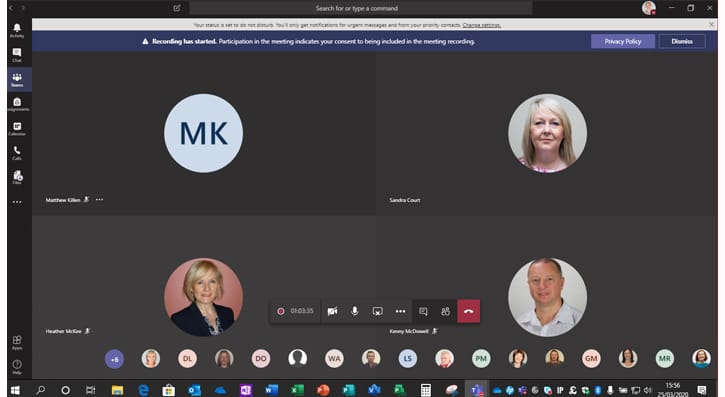Go back with the navigation arrow
725x397 pixels.
(x=11, y=8)
